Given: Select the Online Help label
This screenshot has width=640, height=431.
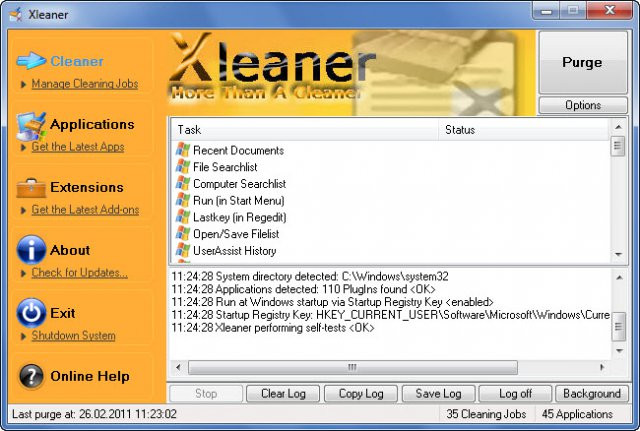Looking at the screenshot, I should [90, 376].
